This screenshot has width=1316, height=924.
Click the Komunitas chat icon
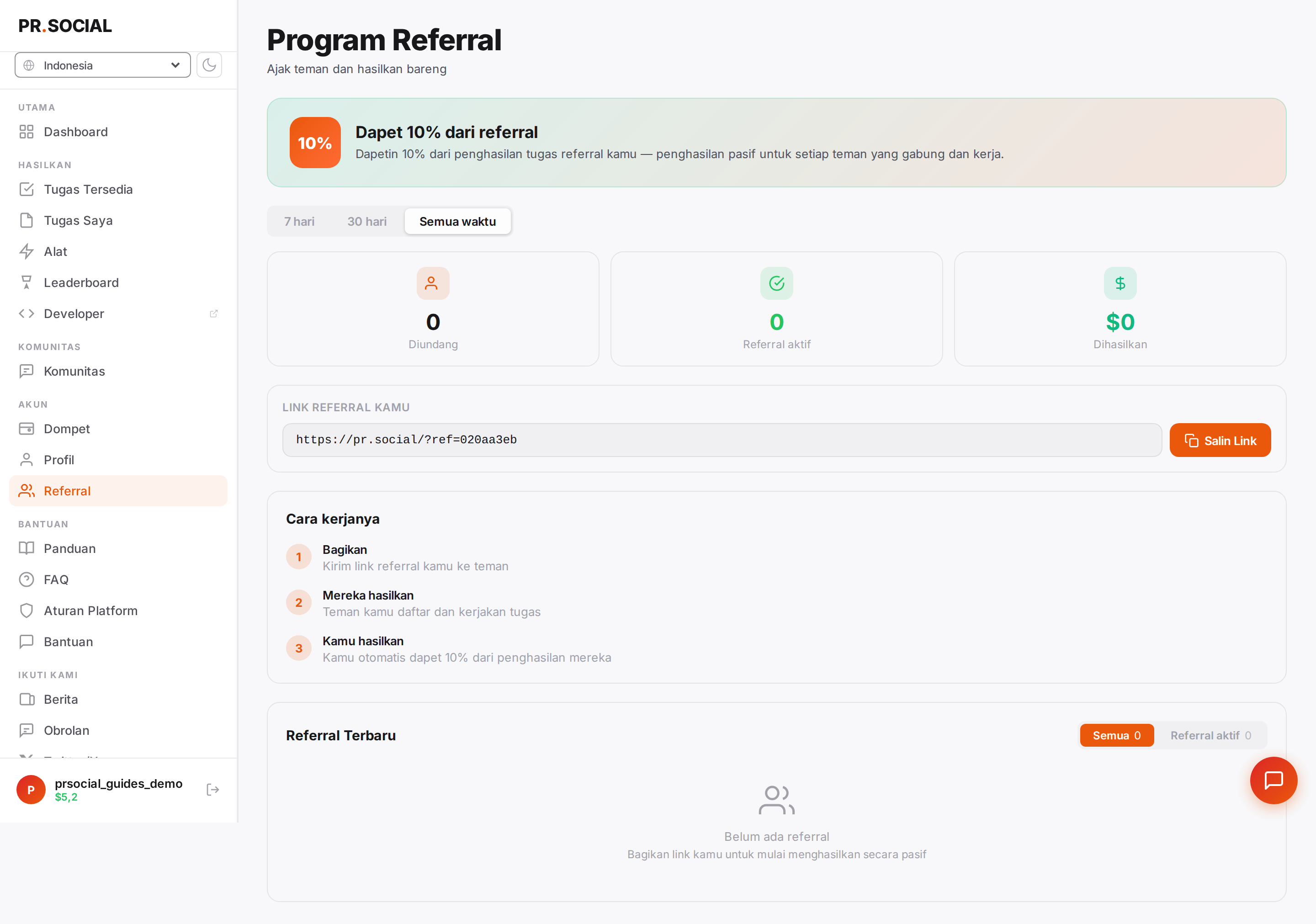(27, 371)
